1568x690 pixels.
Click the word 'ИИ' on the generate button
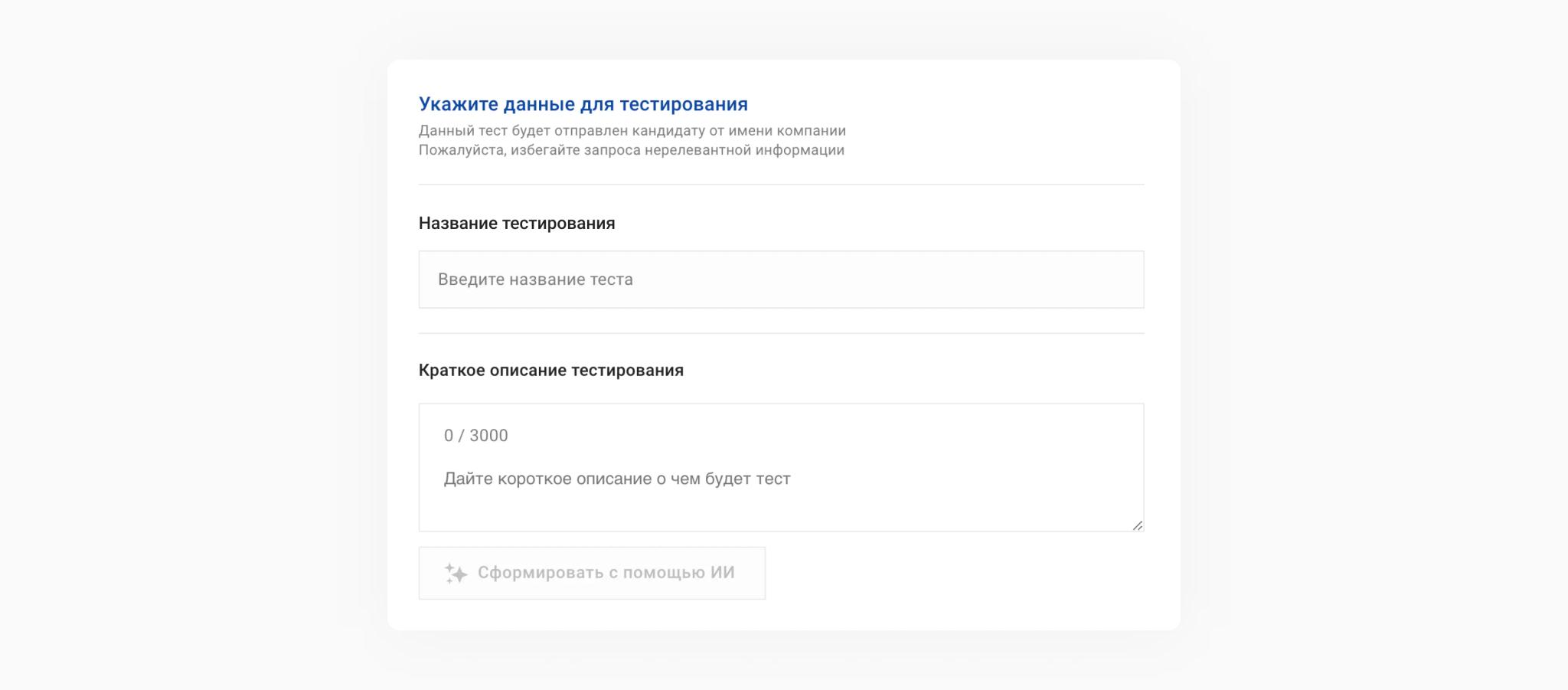(722, 573)
